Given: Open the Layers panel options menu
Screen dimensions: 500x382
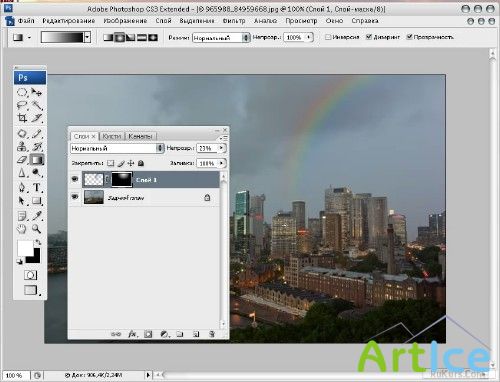Looking at the screenshot, I should (x=224, y=138).
